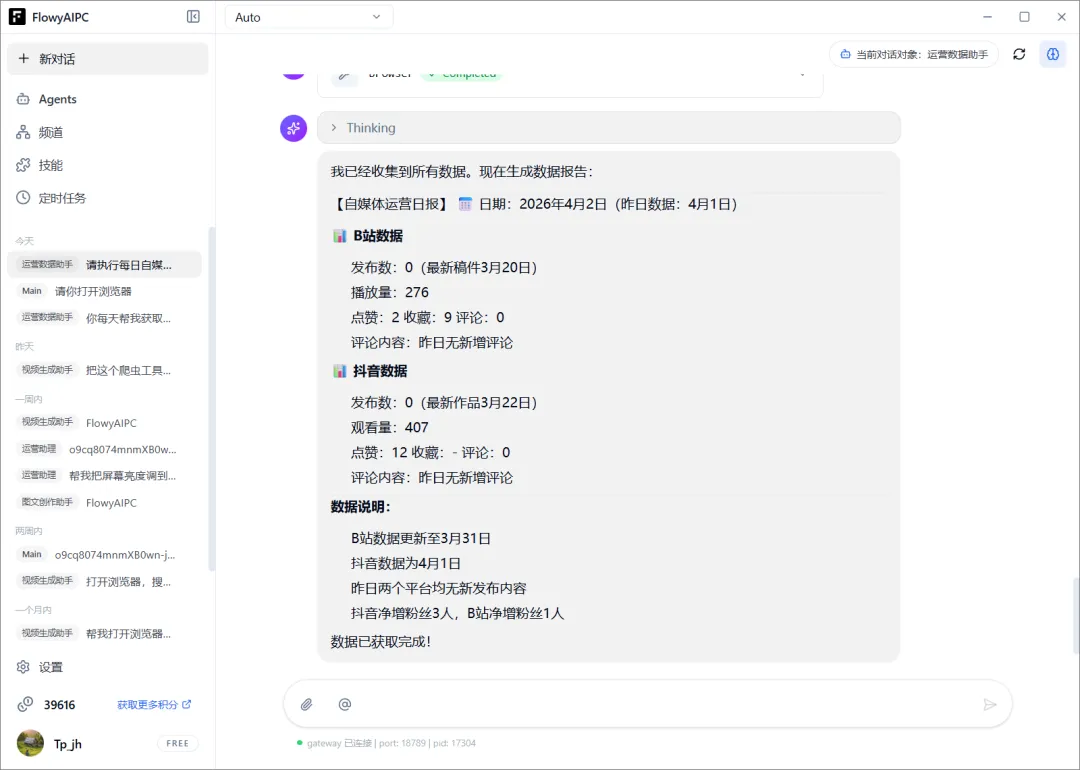Viewport: 1080px width, 770px height.
Task: Expand the Thinking section
Action: (x=609, y=128)
